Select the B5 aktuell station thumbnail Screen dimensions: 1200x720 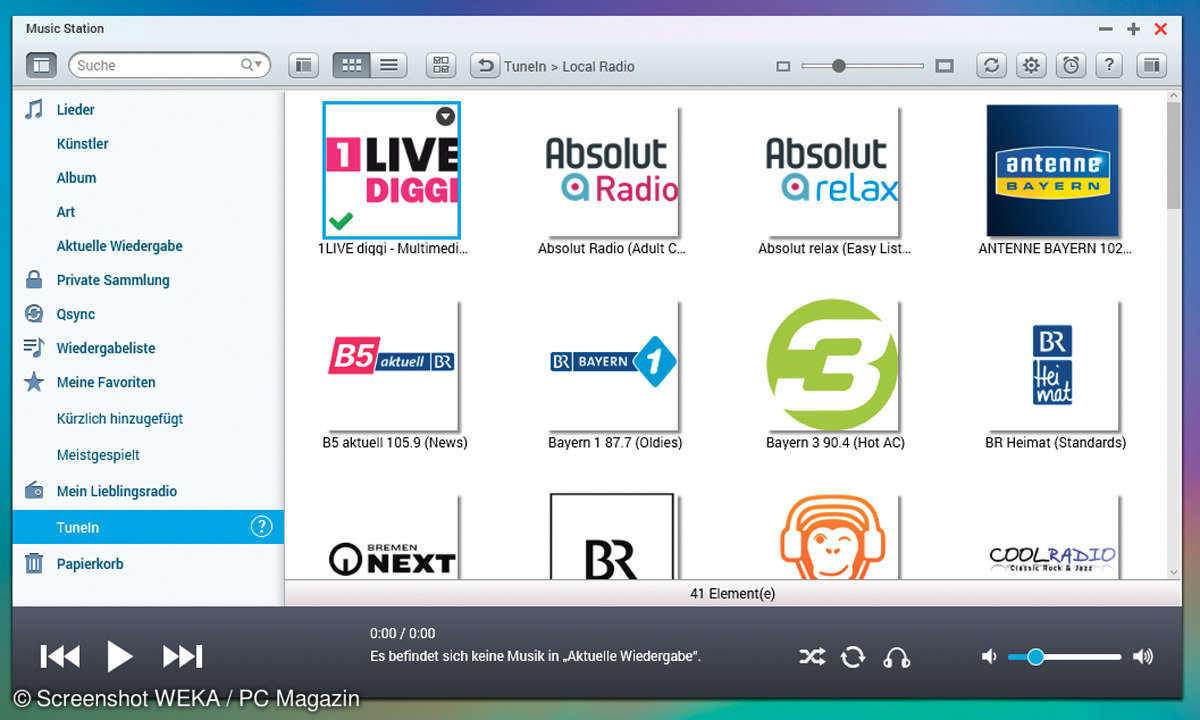click(391, 364)
